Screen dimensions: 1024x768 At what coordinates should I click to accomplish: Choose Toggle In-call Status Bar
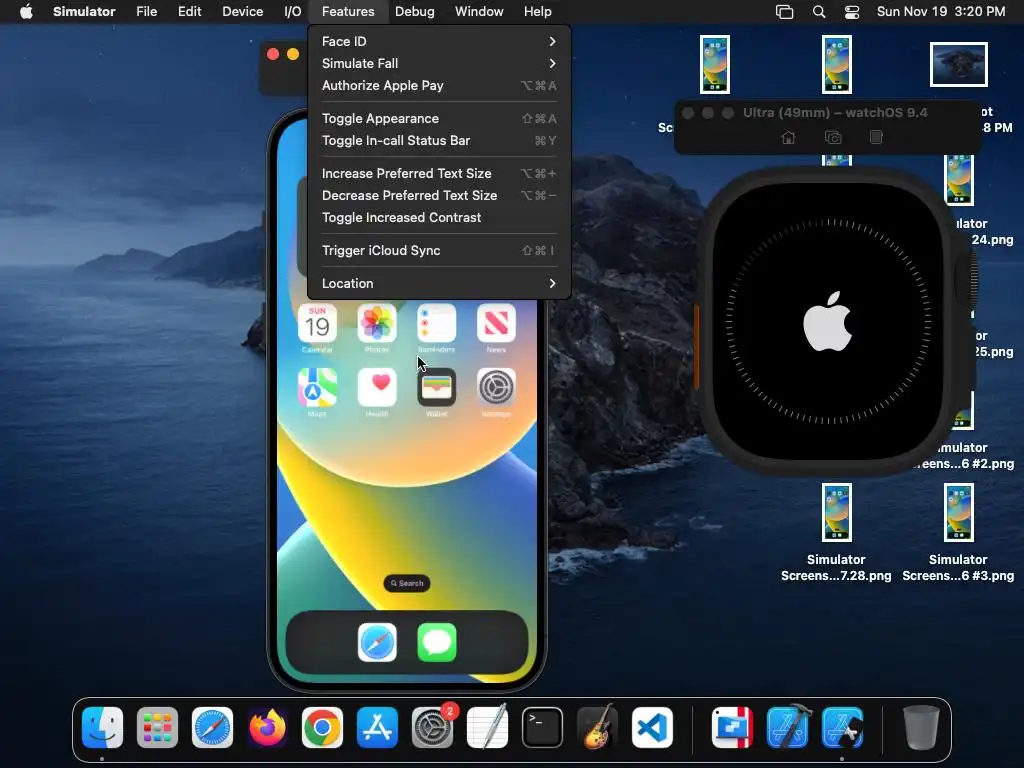(439, 140)
